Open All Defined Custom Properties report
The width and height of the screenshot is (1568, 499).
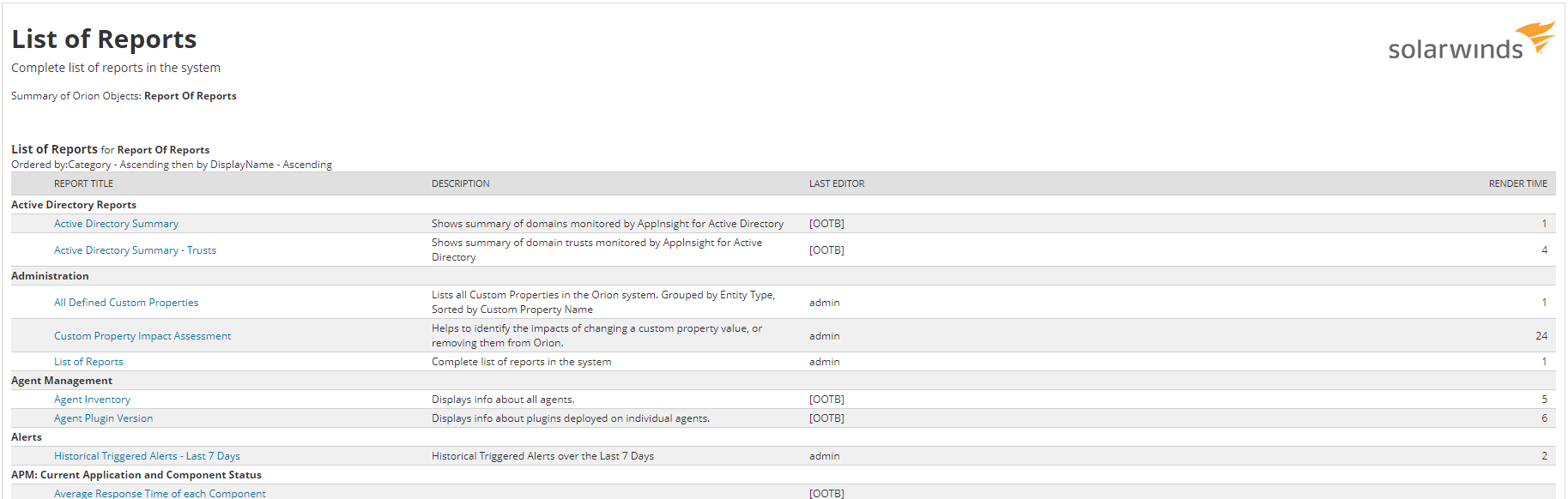pyautogui.click(x=126, y=303)
